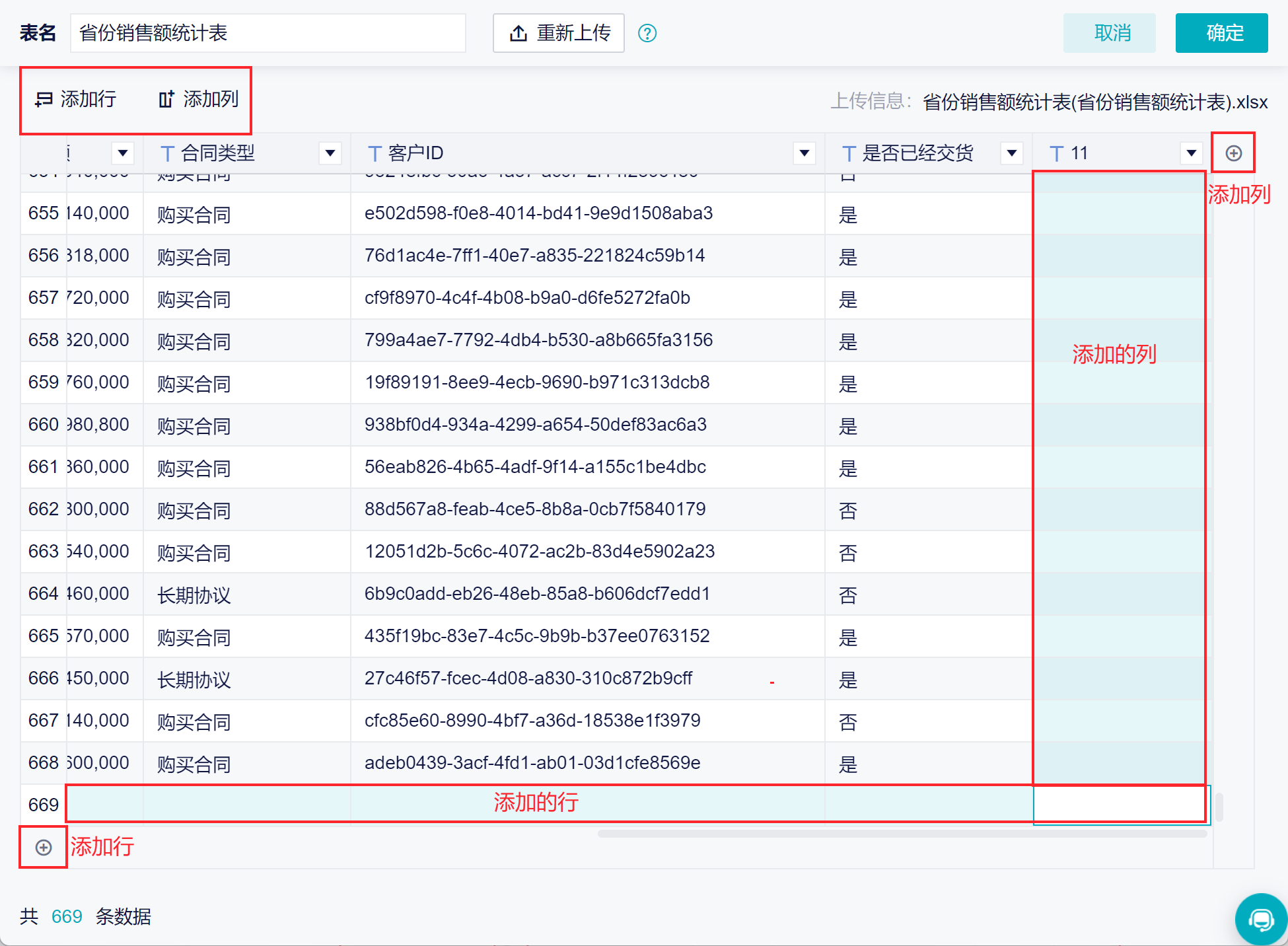Viewport: 1288px width, 946px height.
Task: Click the plus icon below row 669
Action: [44, 848]
